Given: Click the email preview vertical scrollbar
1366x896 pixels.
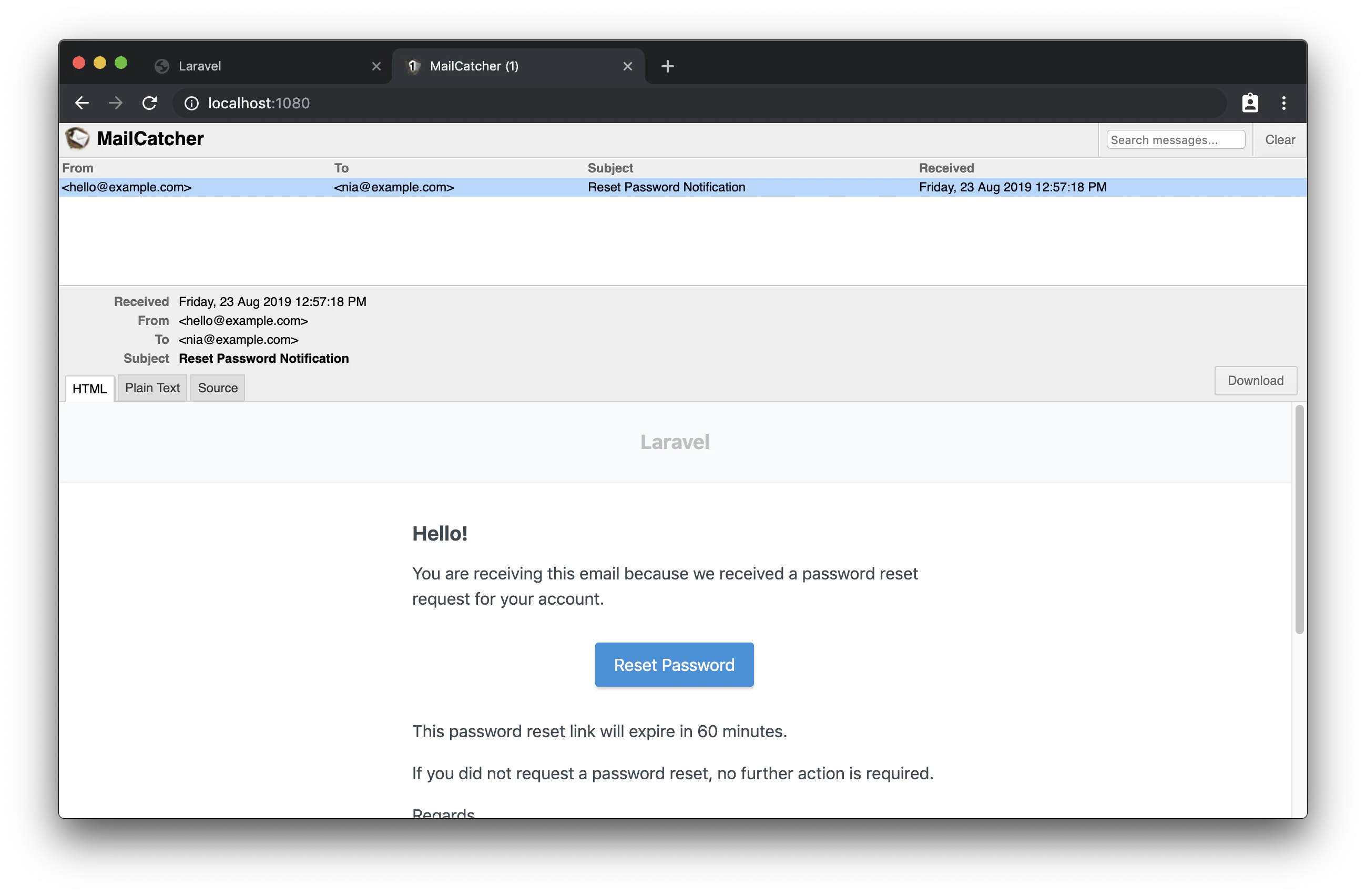Looking at the screenshot, I should tap(1299, 520).
